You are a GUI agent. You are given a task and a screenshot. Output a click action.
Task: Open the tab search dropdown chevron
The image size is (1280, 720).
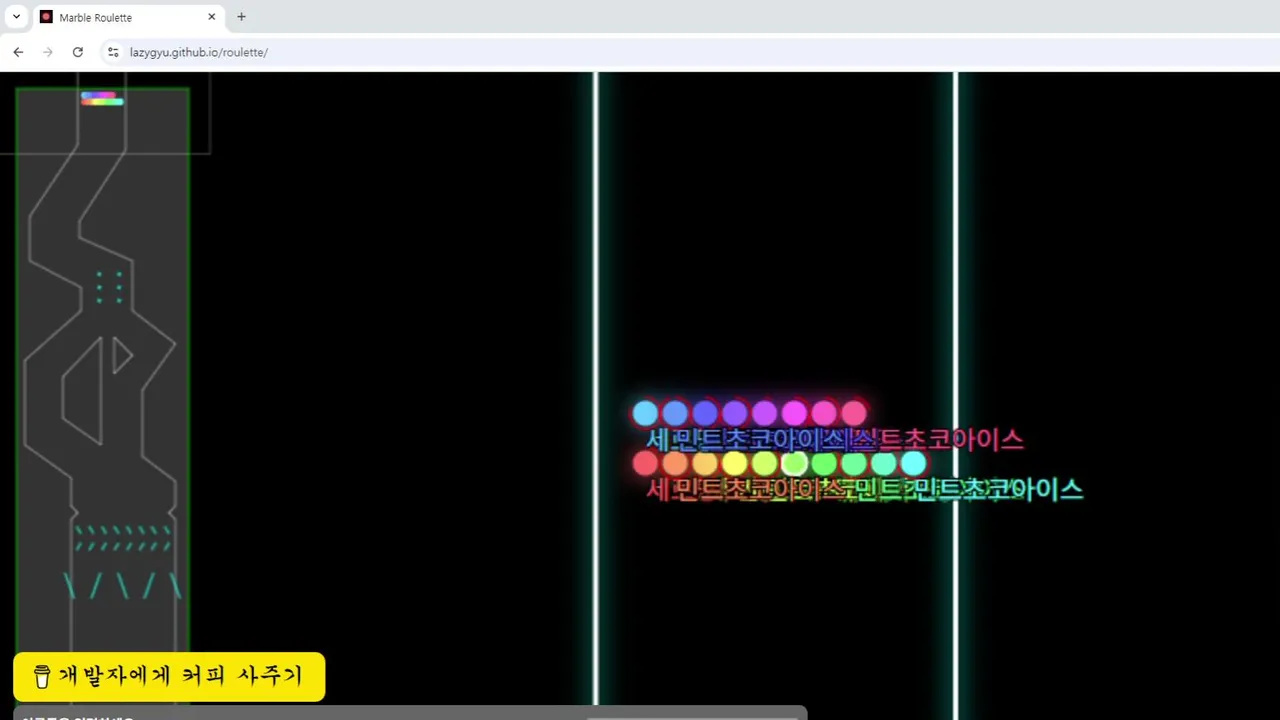[x=16, y=17]
